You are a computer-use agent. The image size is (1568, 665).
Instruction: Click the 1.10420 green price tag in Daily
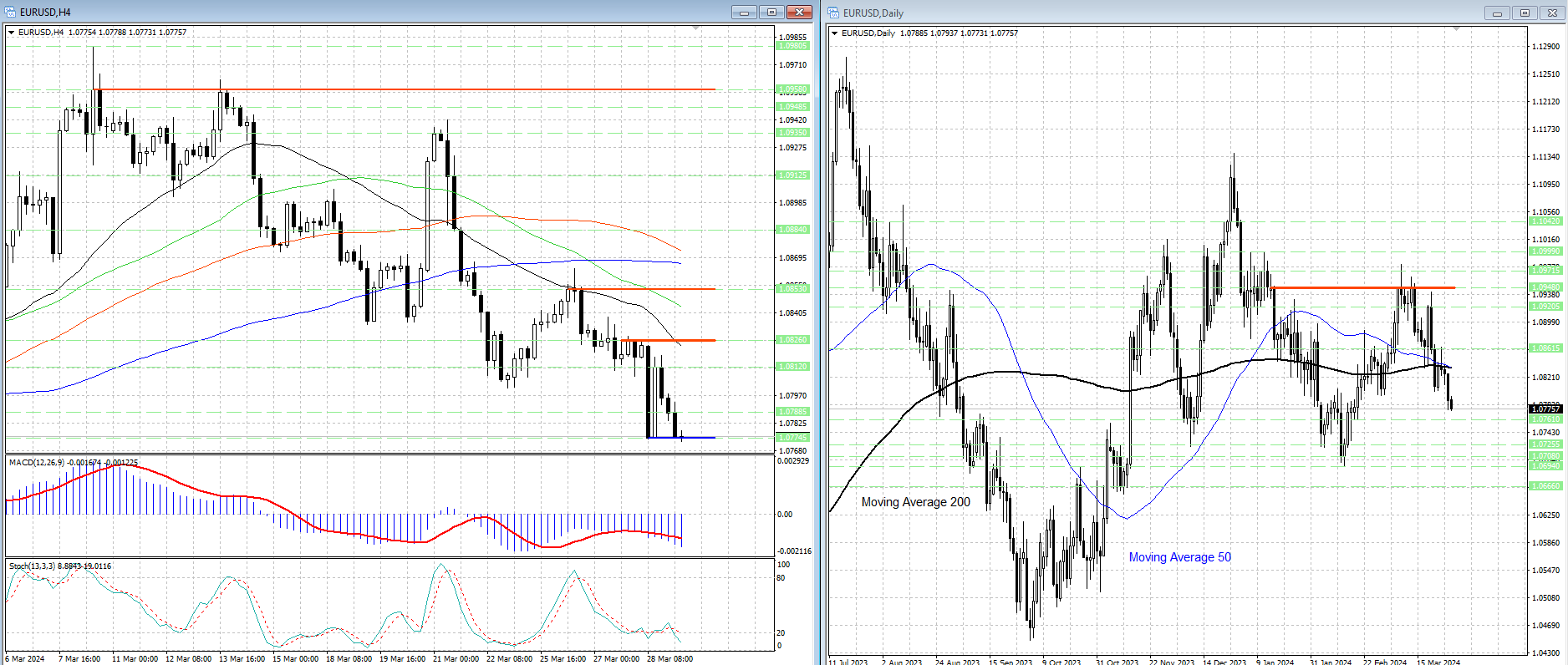click(1545, 221)
